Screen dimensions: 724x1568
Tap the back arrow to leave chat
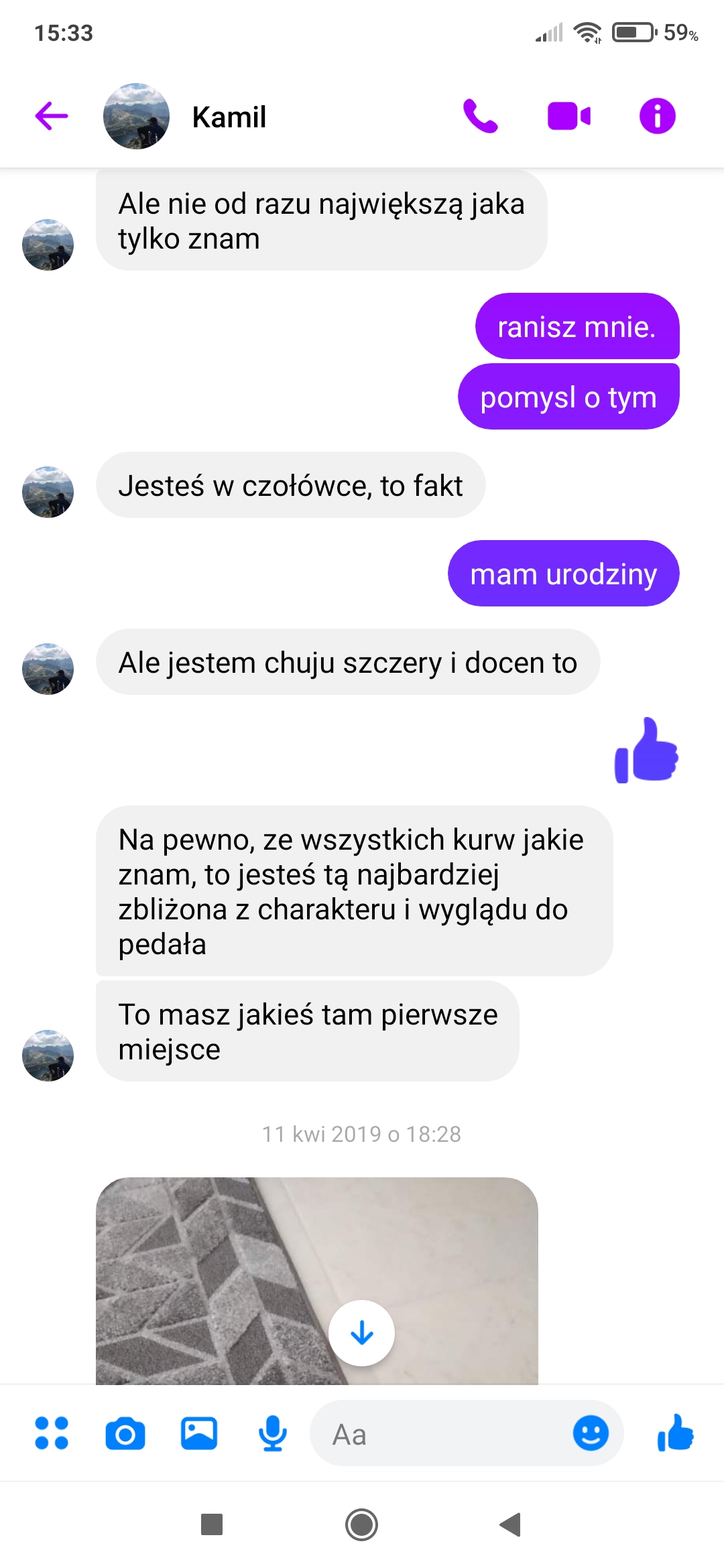tap(52, 116)
